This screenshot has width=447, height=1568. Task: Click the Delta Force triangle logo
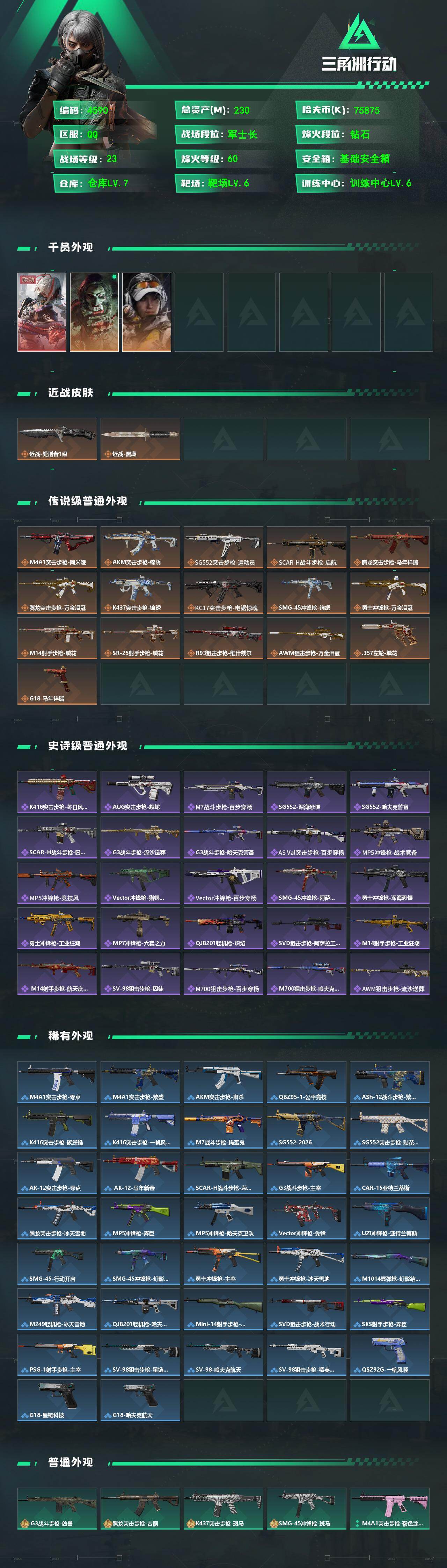pos(359,33)
